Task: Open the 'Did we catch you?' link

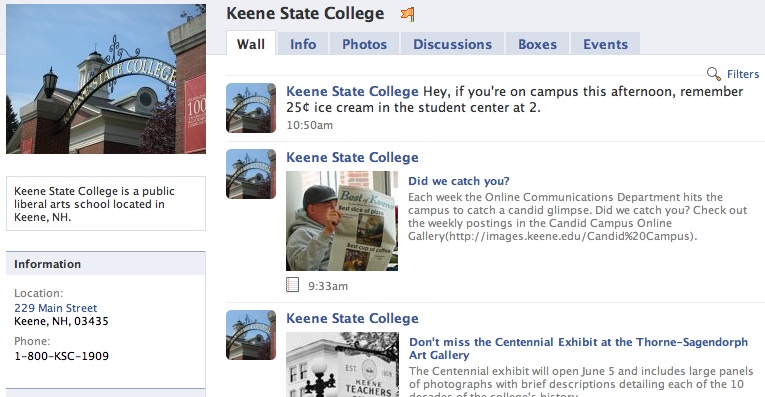Action: click(x=459, y=181)
